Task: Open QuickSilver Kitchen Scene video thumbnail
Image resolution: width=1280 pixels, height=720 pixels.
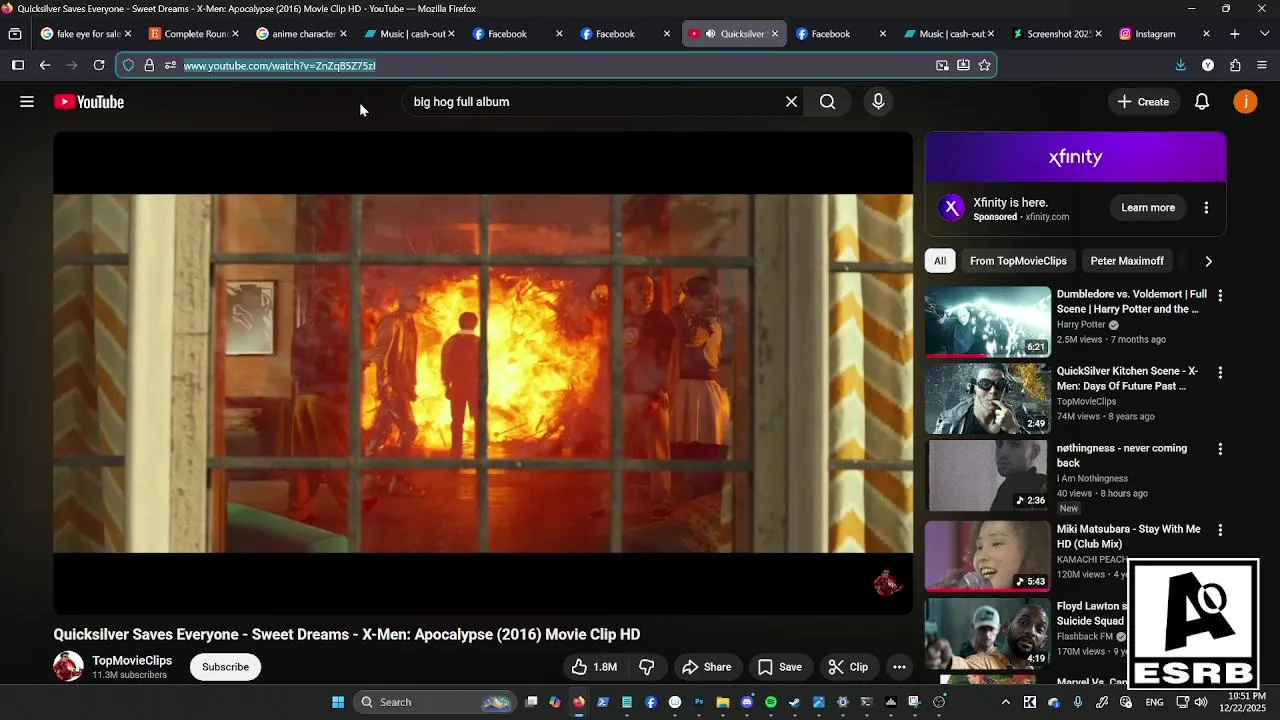Action: [x=988, y=399]
